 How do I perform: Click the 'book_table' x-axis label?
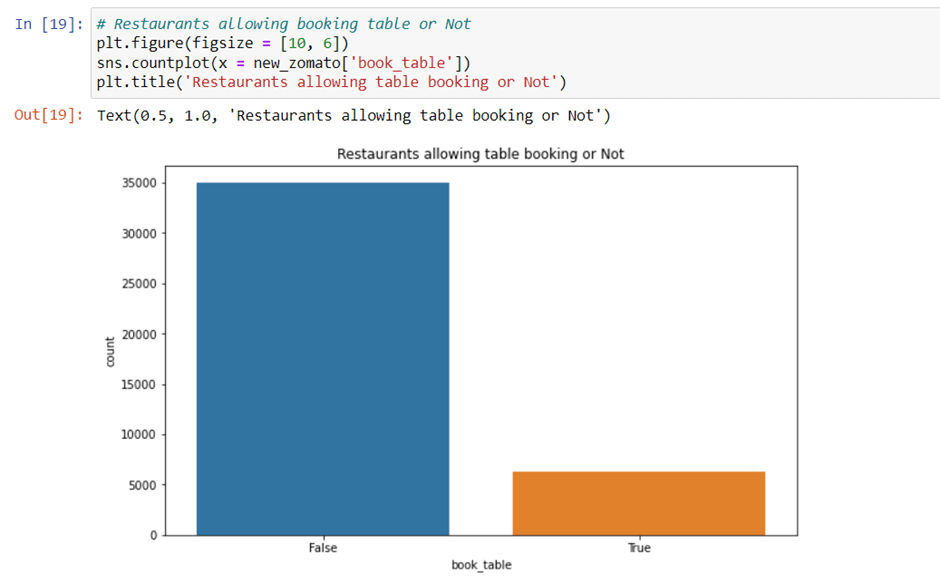click(481, 566)
